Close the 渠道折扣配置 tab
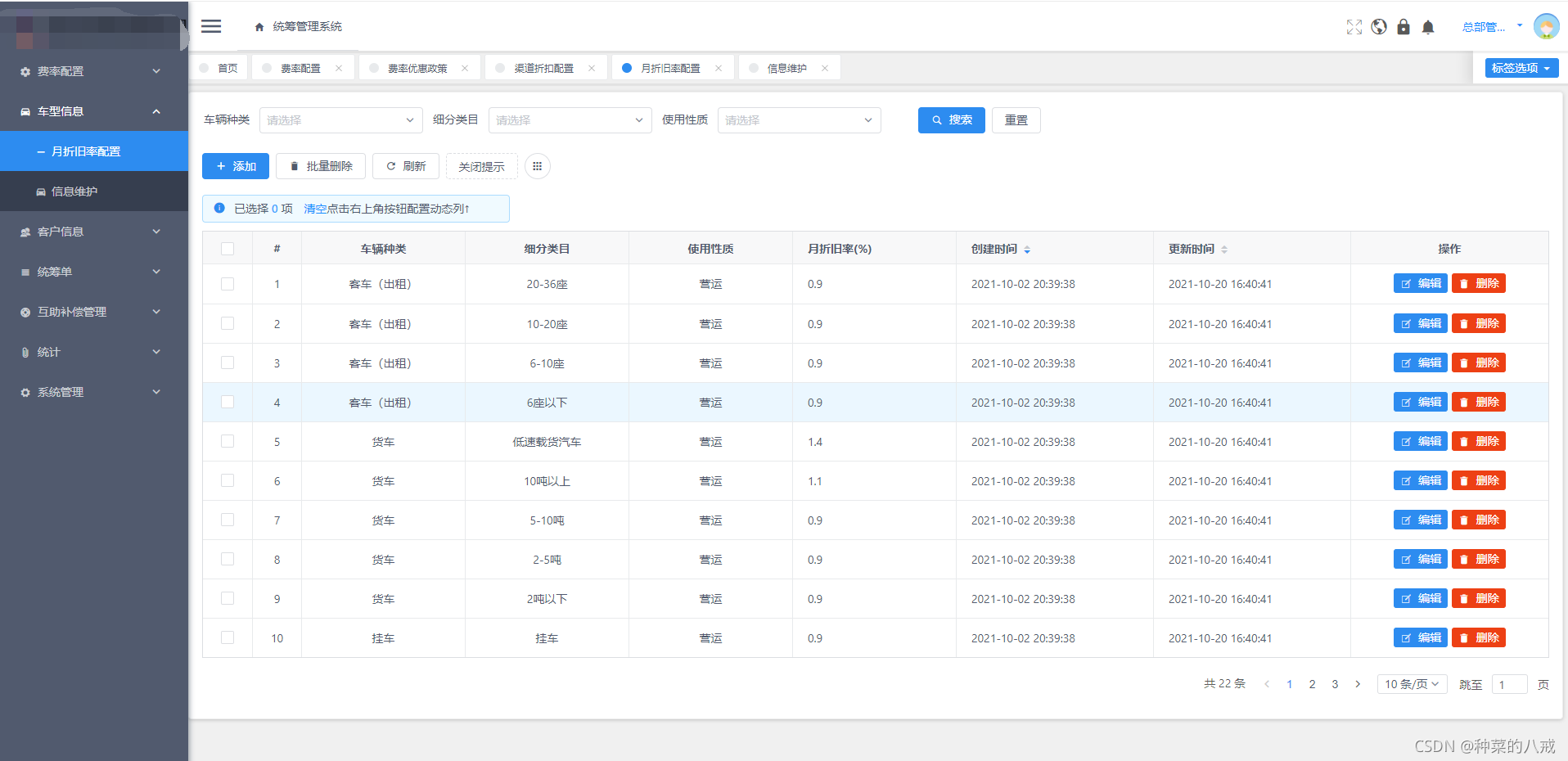This screenshot has height=761, width=1568. point(592,68)
